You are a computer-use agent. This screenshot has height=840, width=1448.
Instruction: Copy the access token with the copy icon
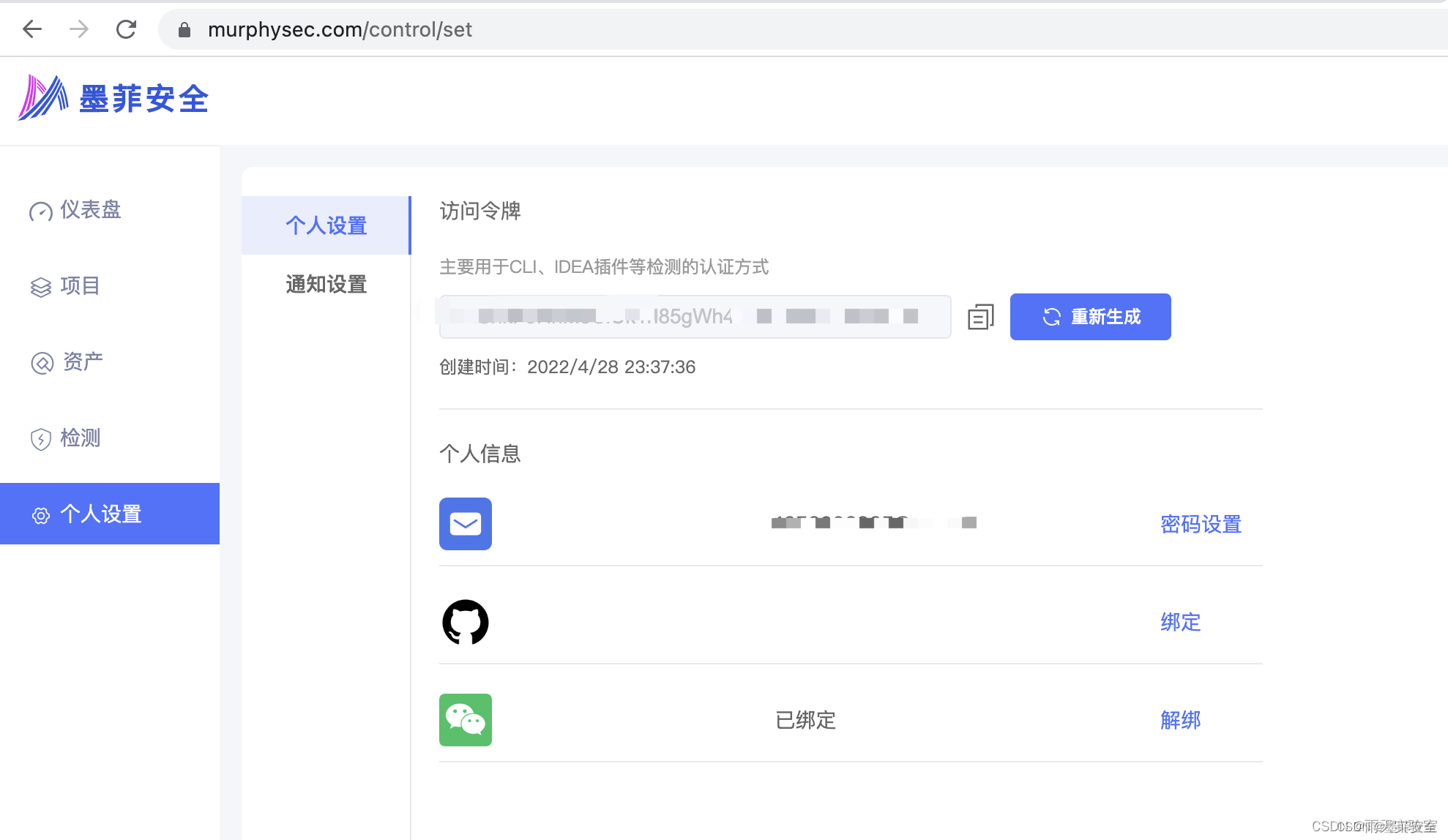pyautogui.click(x=981, y=317)
